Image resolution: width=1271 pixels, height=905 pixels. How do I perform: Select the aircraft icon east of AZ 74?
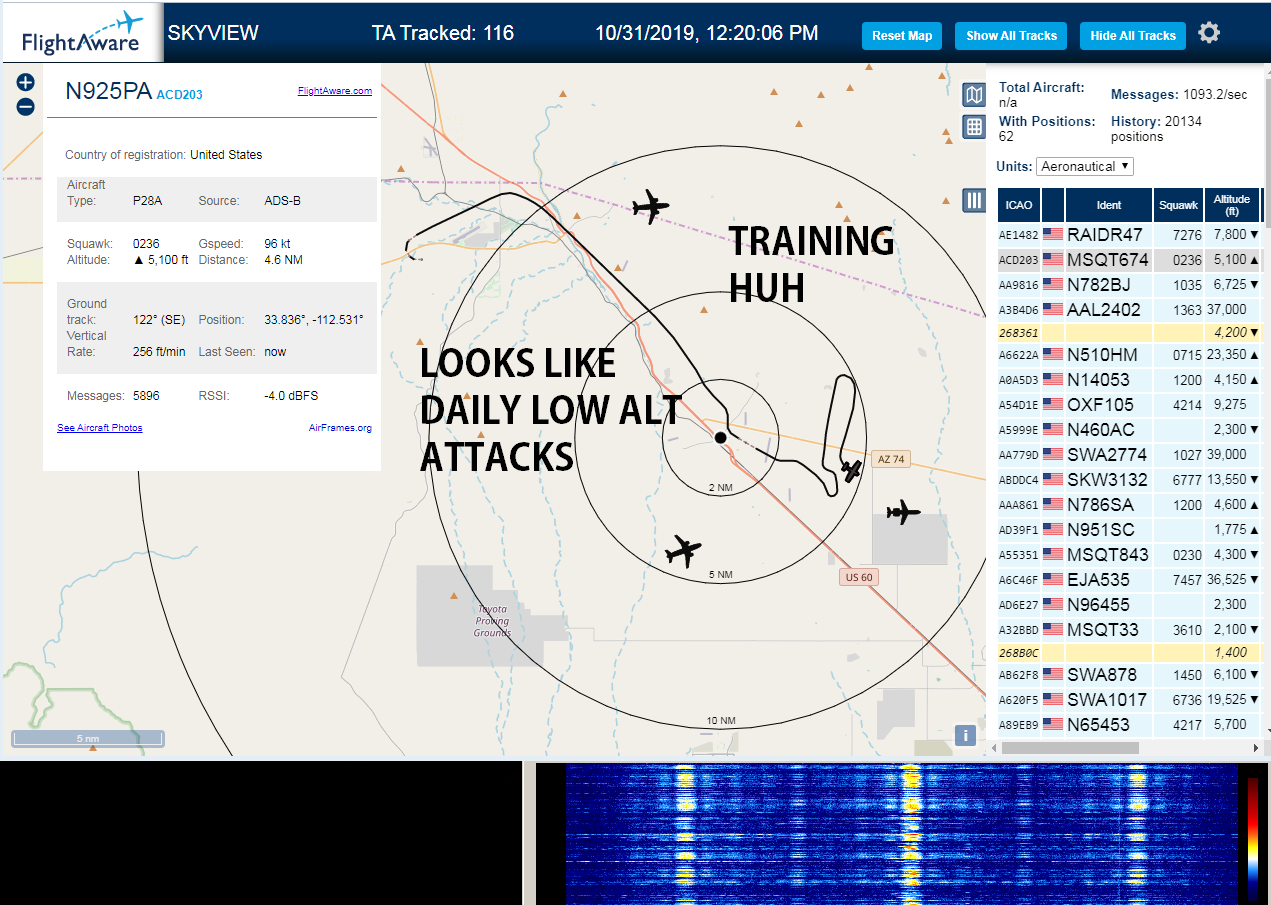pyautogui.click(x=903, y=512)
